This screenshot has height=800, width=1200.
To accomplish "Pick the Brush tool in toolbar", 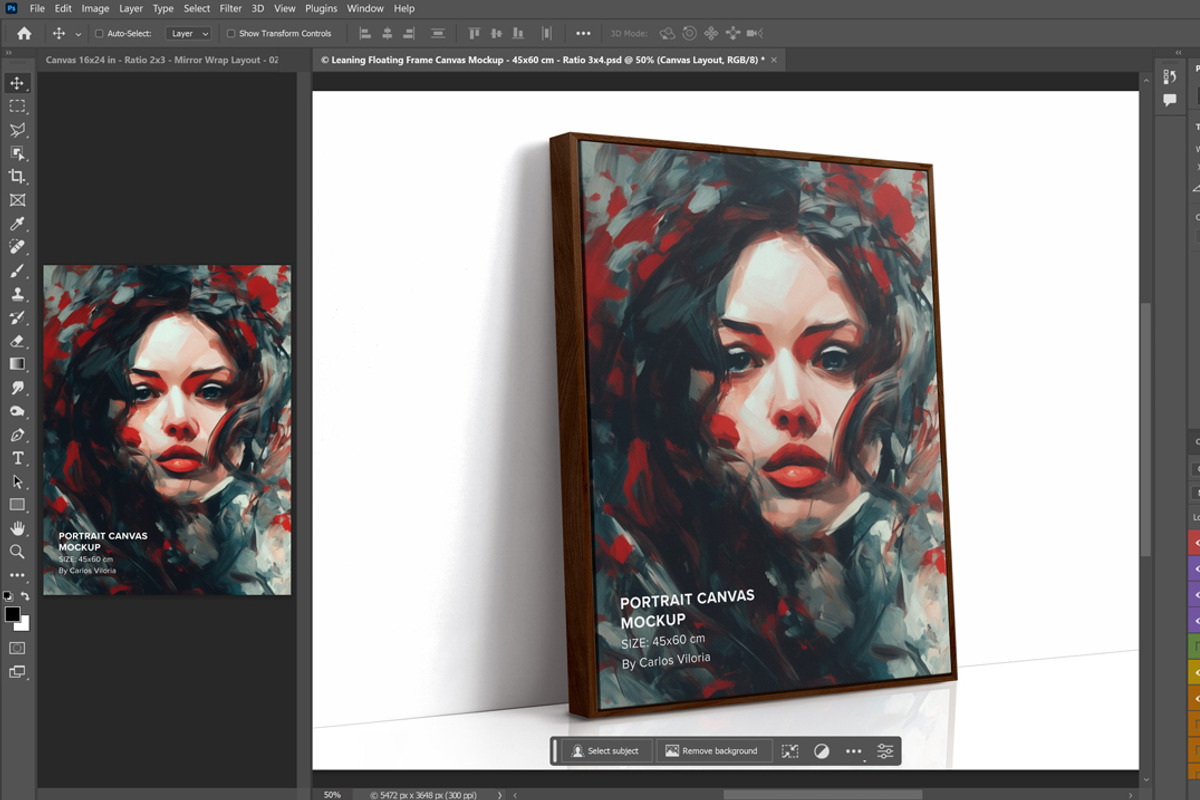I will click(x=17, y=271).
